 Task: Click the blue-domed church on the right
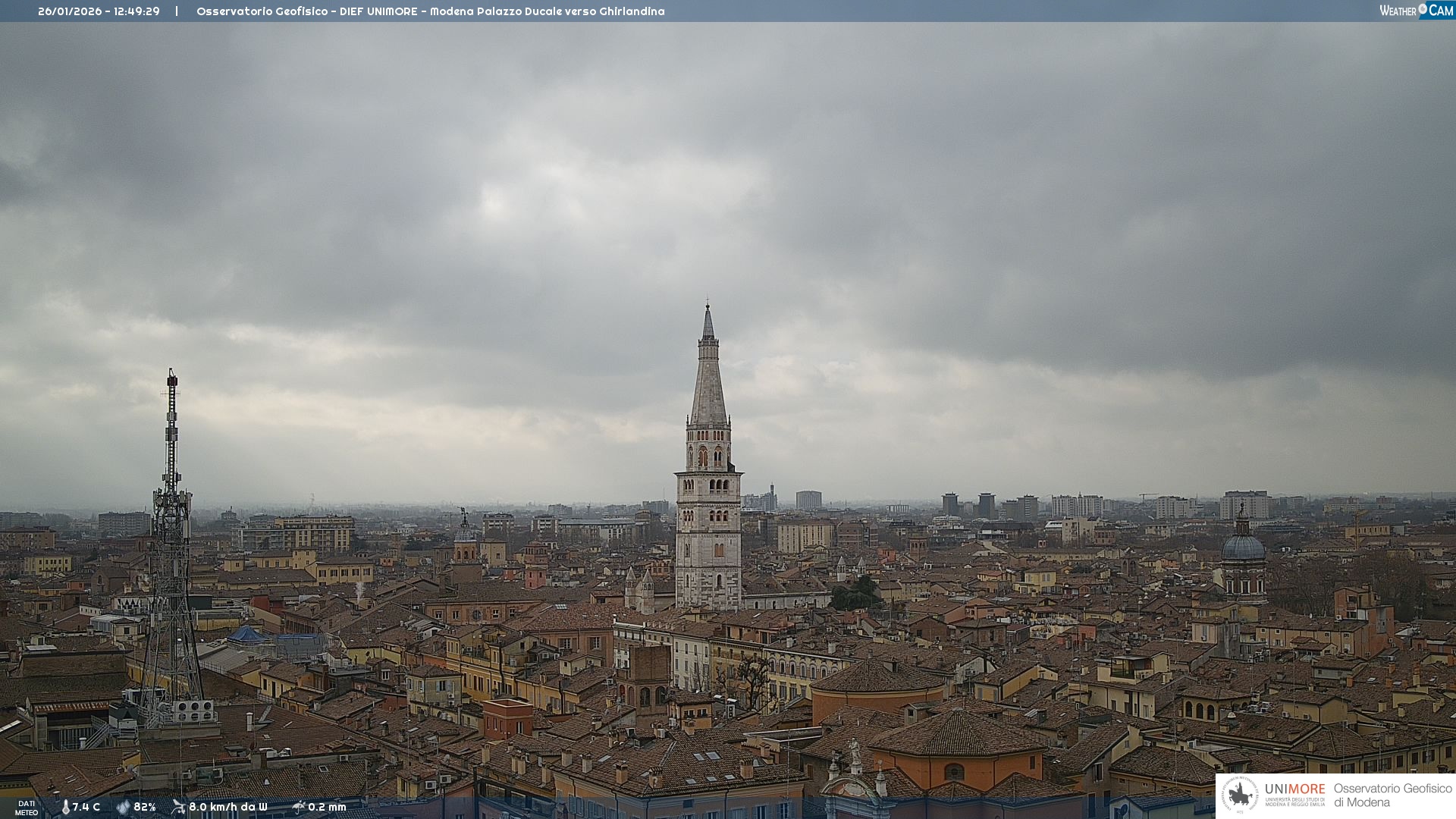1243,550
